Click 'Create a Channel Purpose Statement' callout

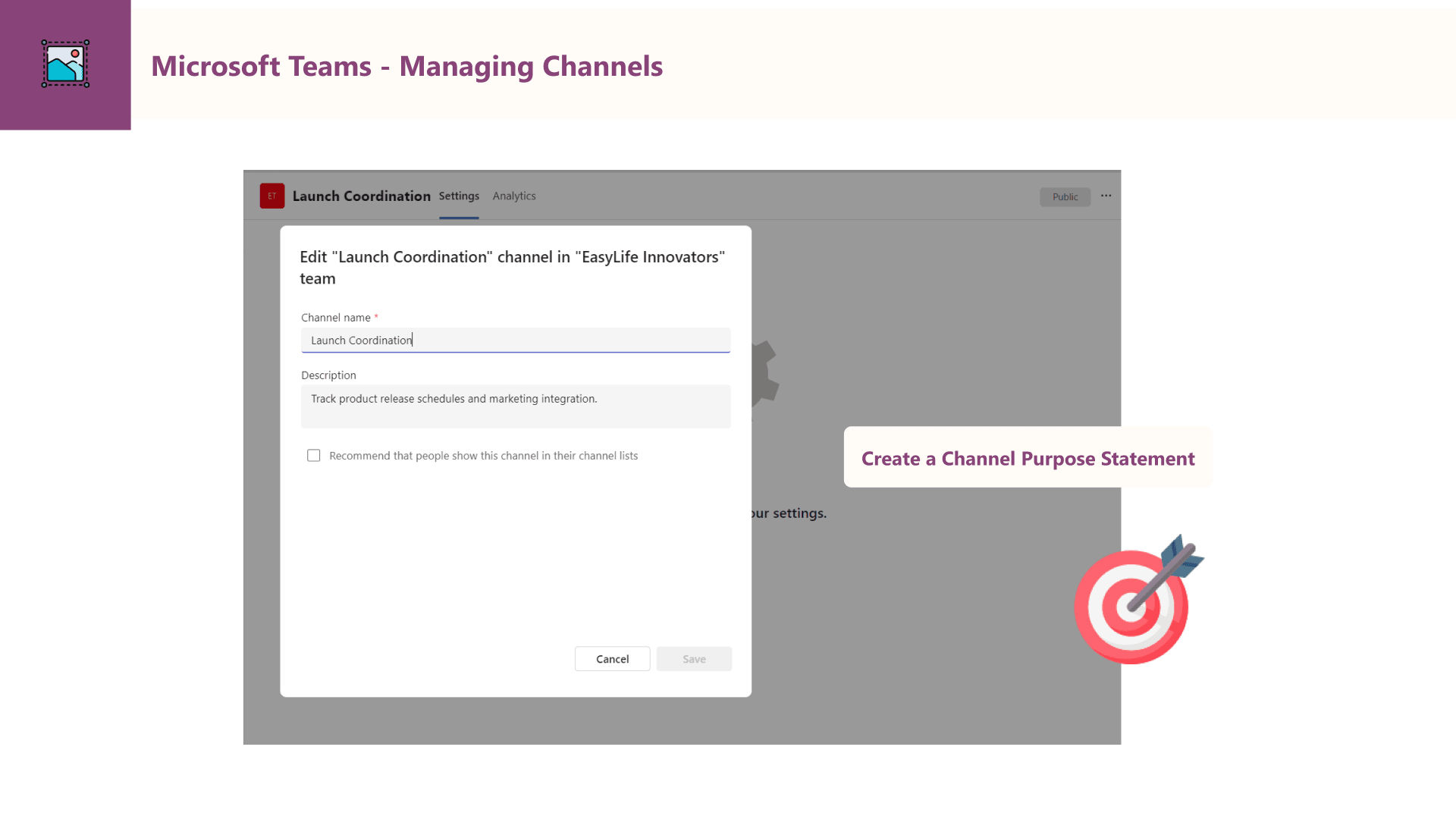pos(1028,458)
